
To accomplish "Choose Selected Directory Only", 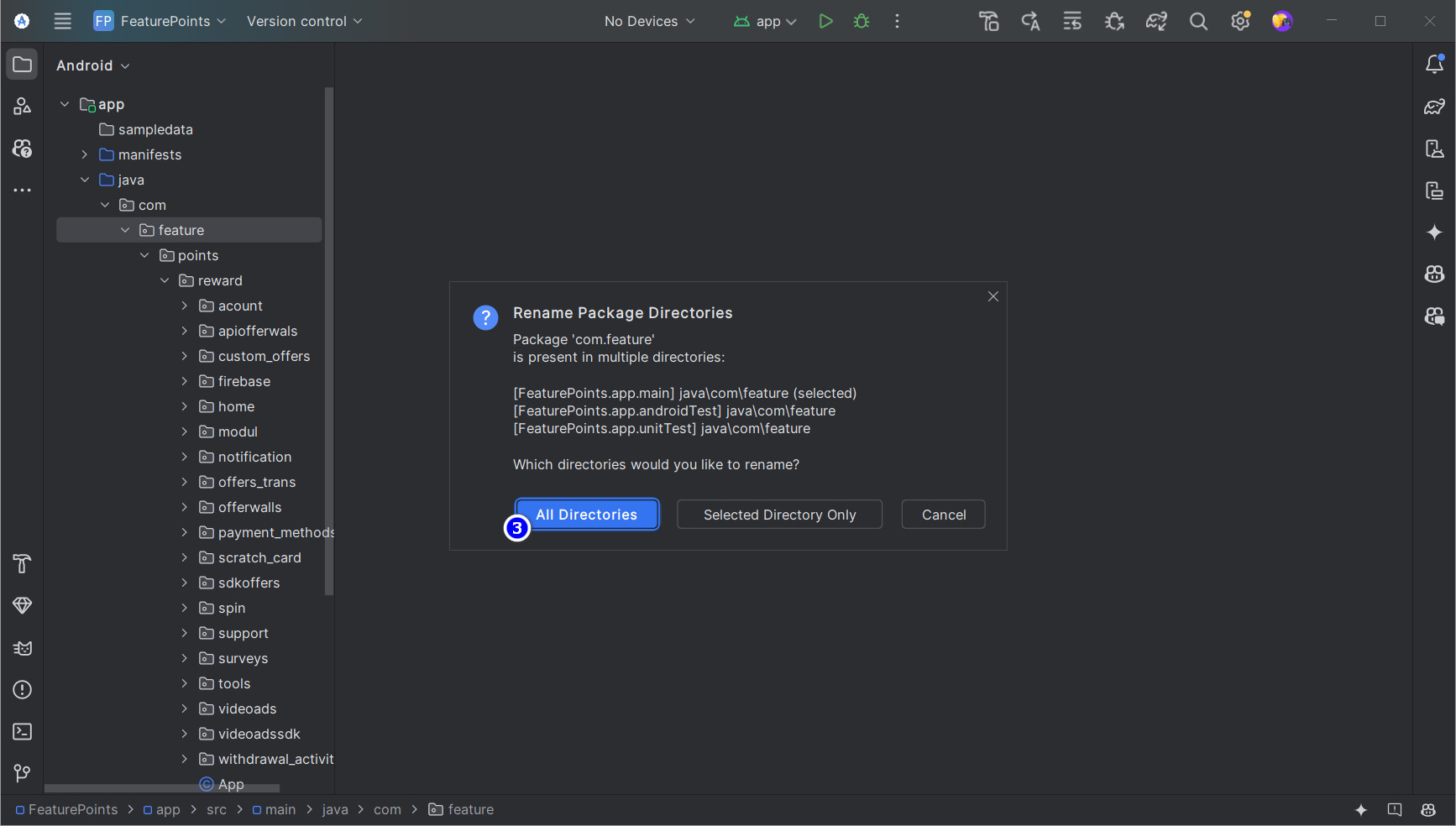I will (x=779, y=515).
